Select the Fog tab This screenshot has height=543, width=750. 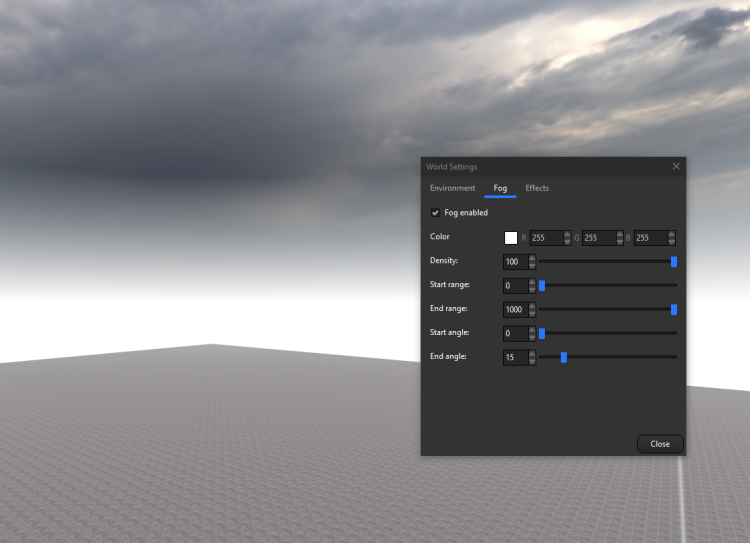[x=500, y=188]
